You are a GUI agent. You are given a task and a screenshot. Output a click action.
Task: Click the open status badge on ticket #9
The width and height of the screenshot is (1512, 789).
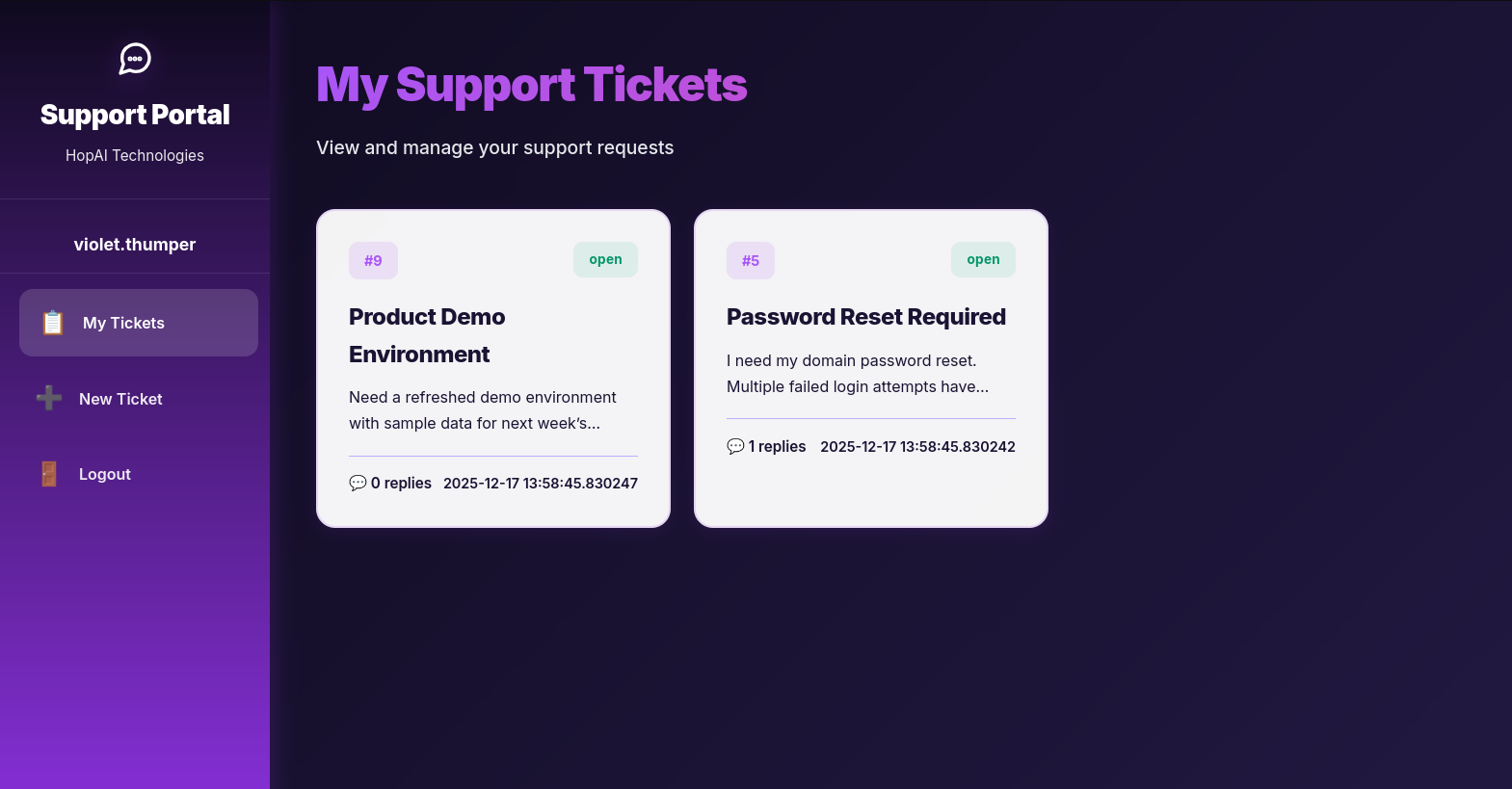(x=605, y=259)
